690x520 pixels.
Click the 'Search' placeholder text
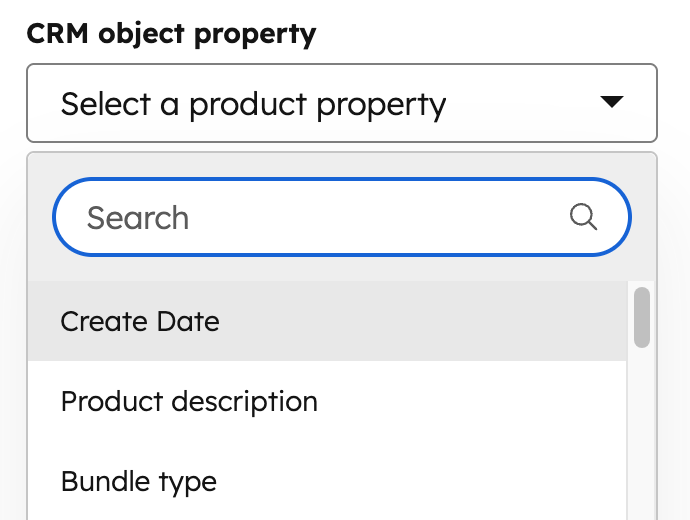pyautogui.click(x=138, y=218)
